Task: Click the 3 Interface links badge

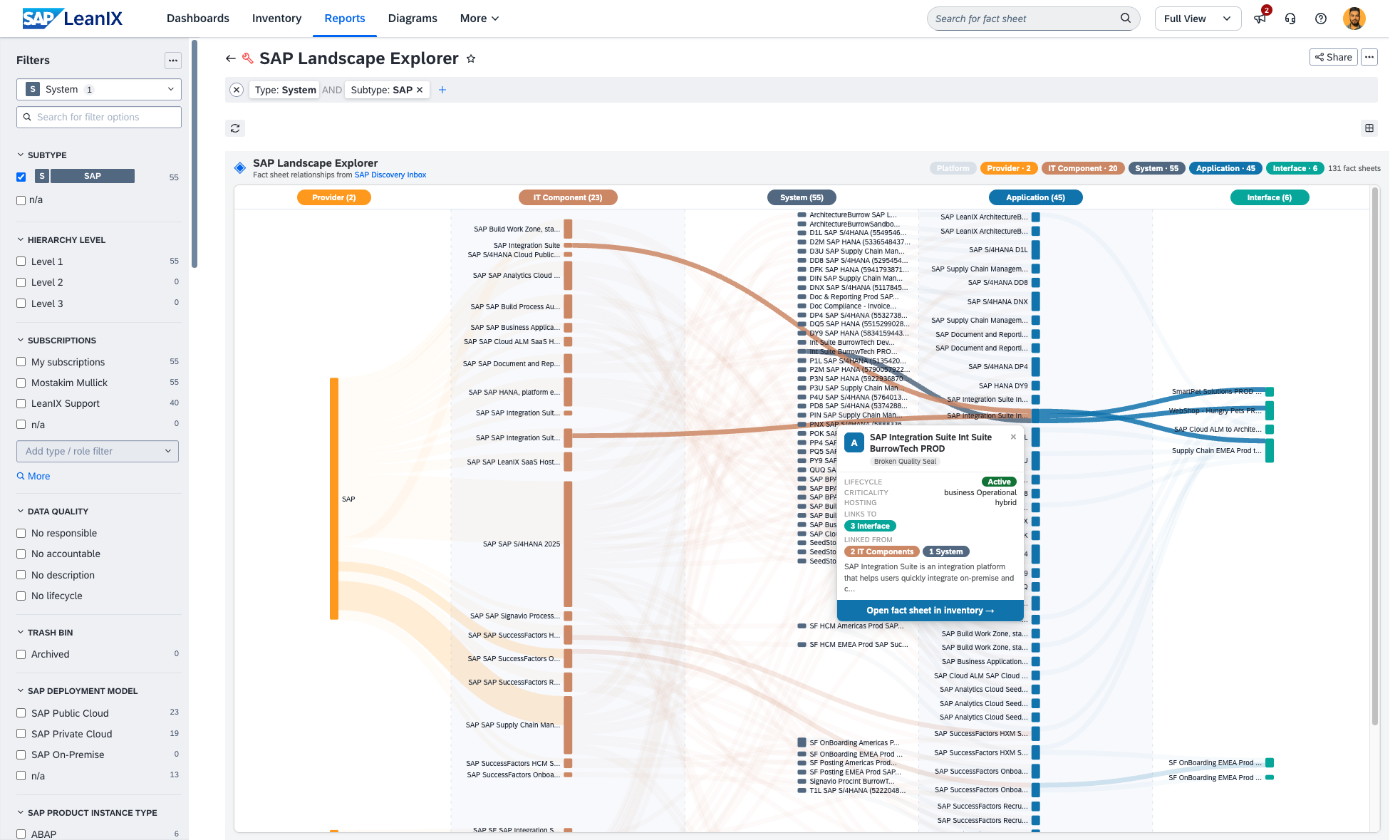Action: (x=870, y=526)
